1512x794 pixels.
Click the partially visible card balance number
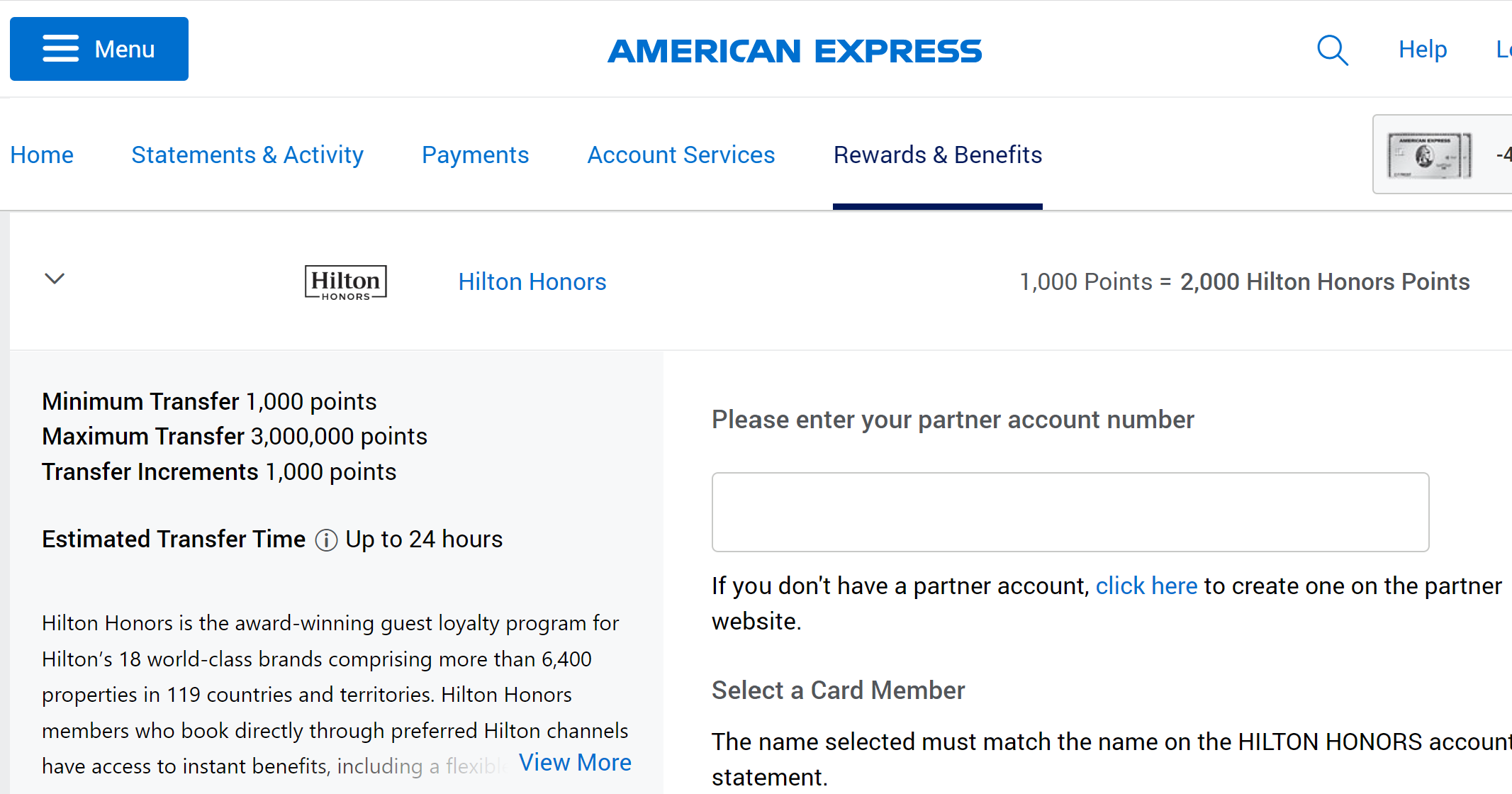click(1503, 155)
